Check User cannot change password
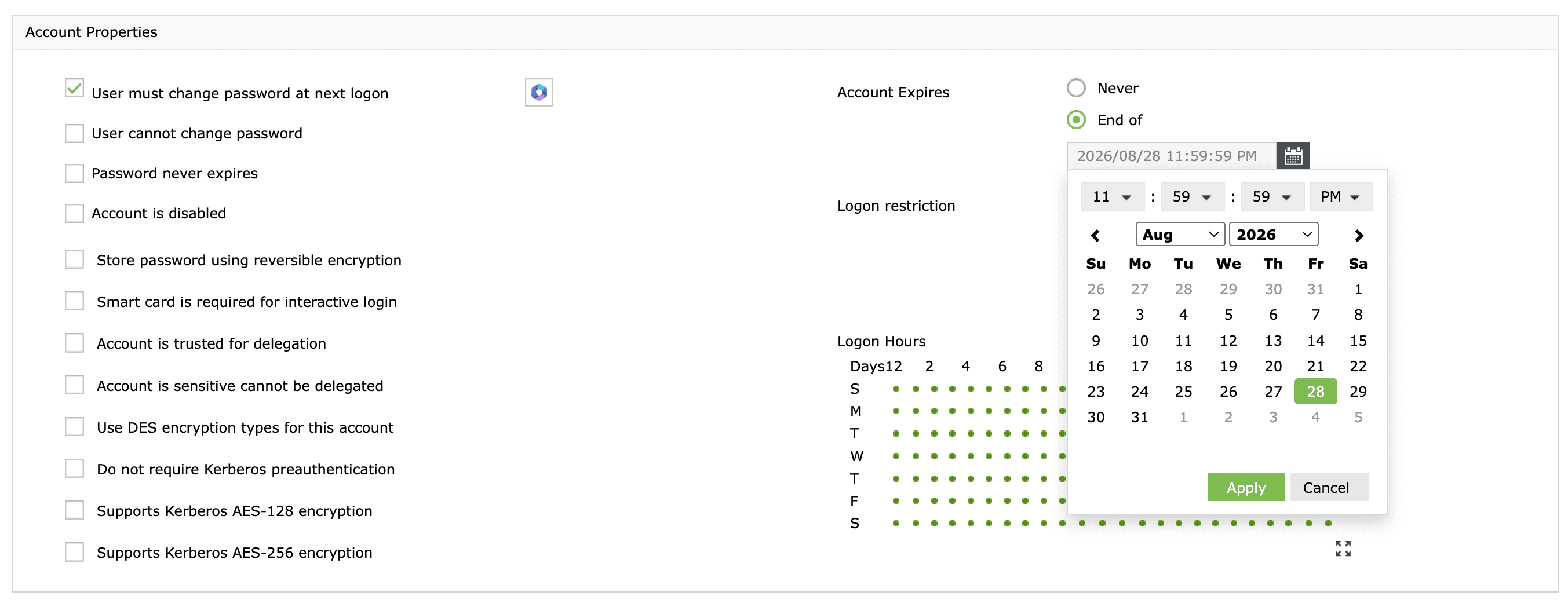 click(x=74, y=133)
